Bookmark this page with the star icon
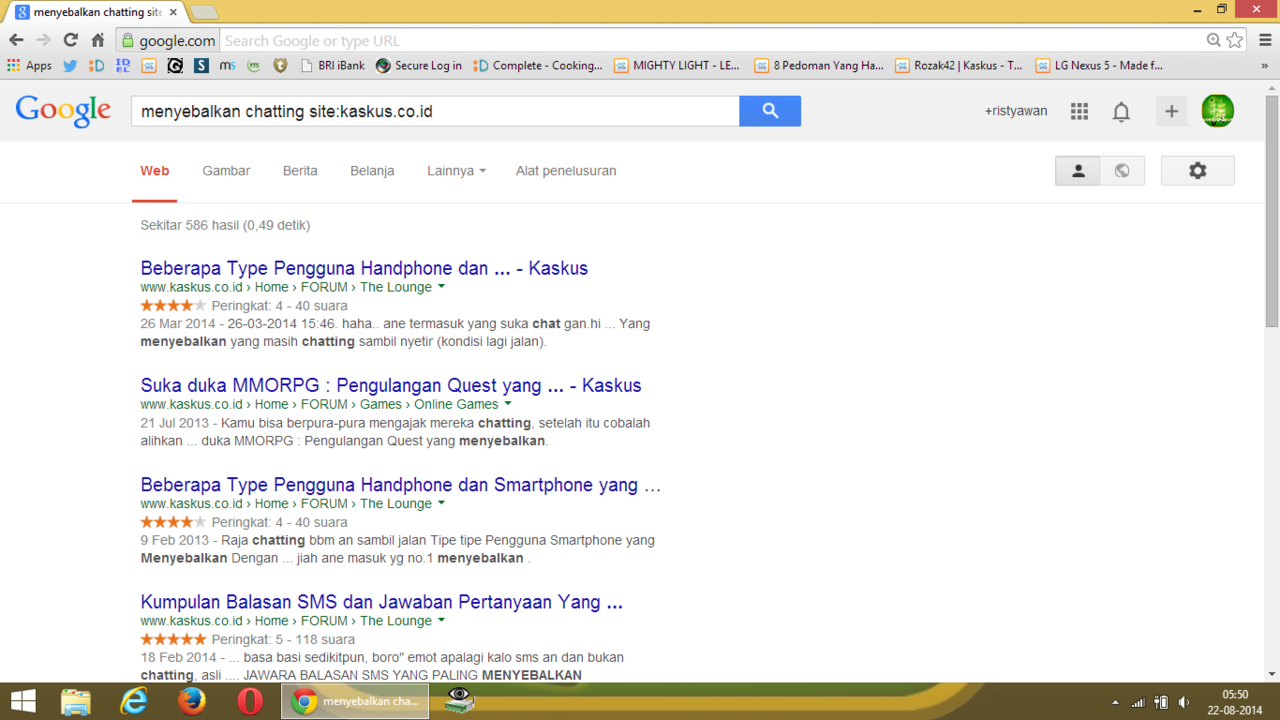Screen dimensions: 1280x720 click(x=1235, y=40)
